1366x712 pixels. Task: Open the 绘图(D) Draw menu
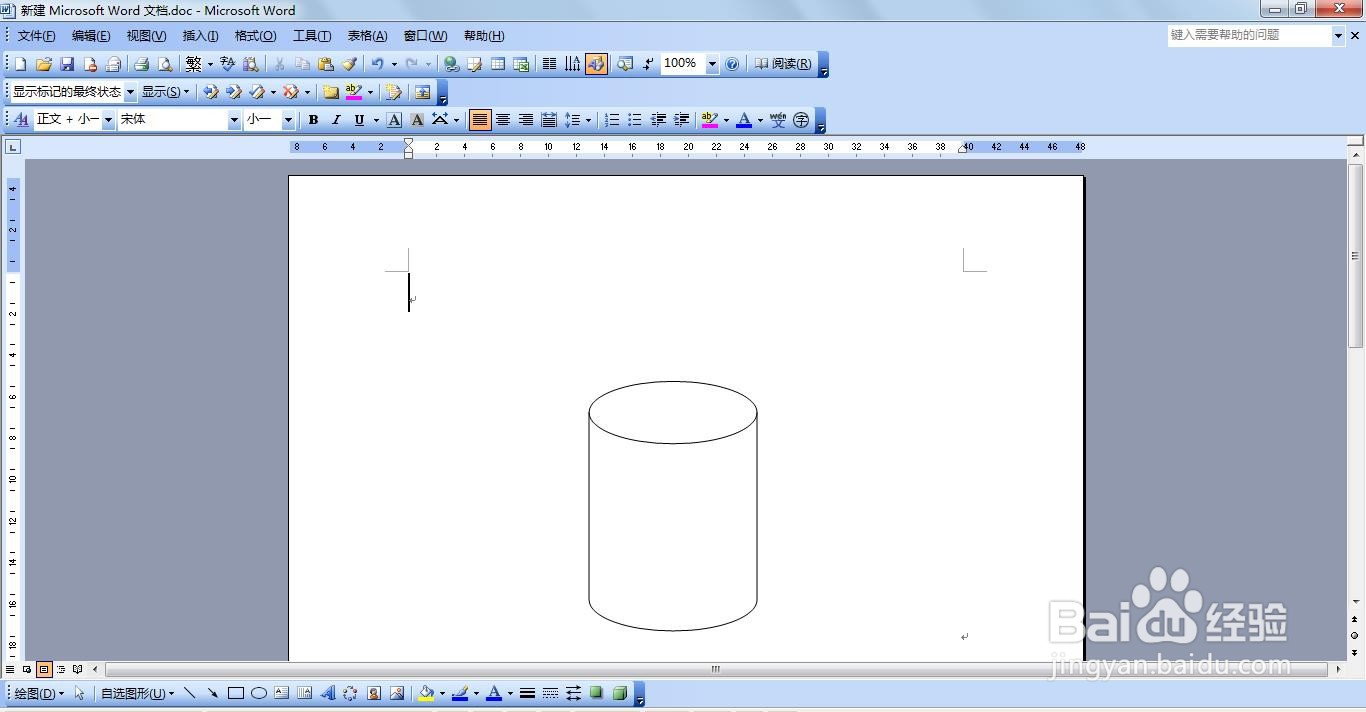tap(39, 693)
